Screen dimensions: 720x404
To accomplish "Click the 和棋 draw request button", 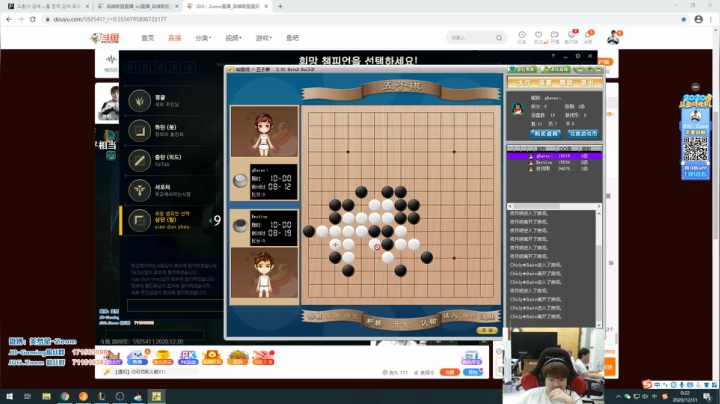I will pos(373,322).
